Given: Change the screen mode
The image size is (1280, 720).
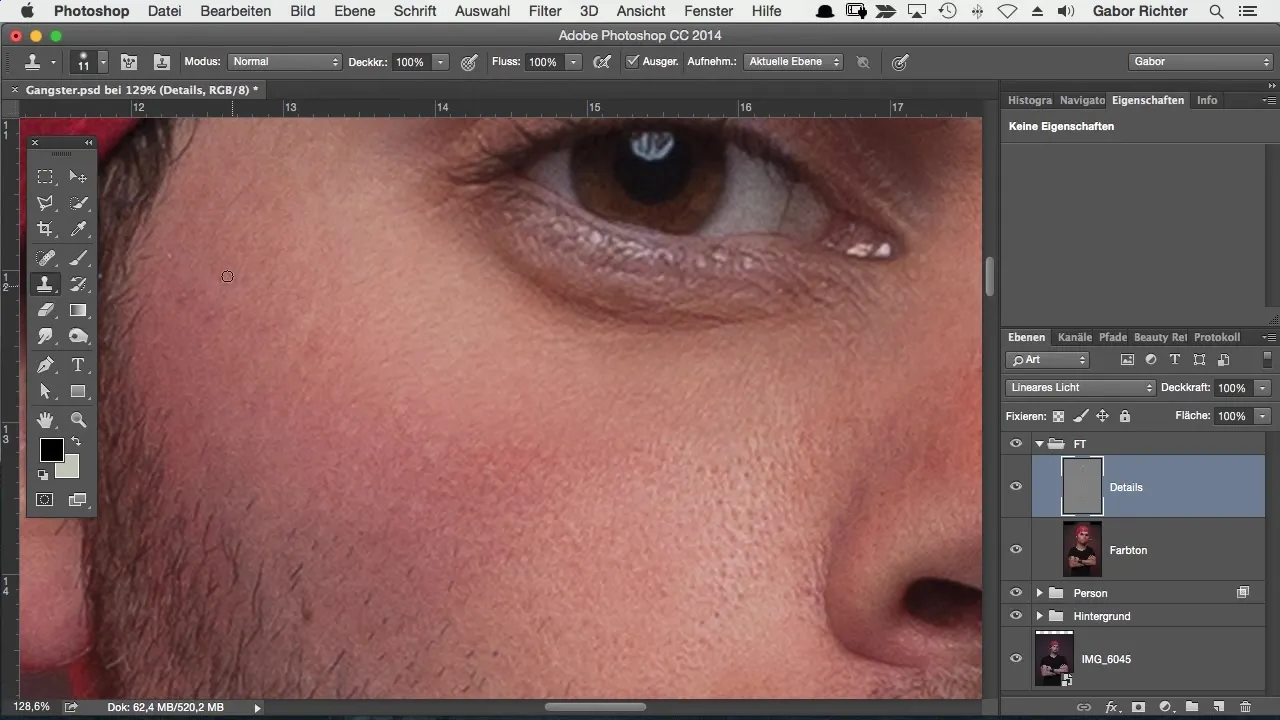Looking at the screenshot, I should coord(78,500).
